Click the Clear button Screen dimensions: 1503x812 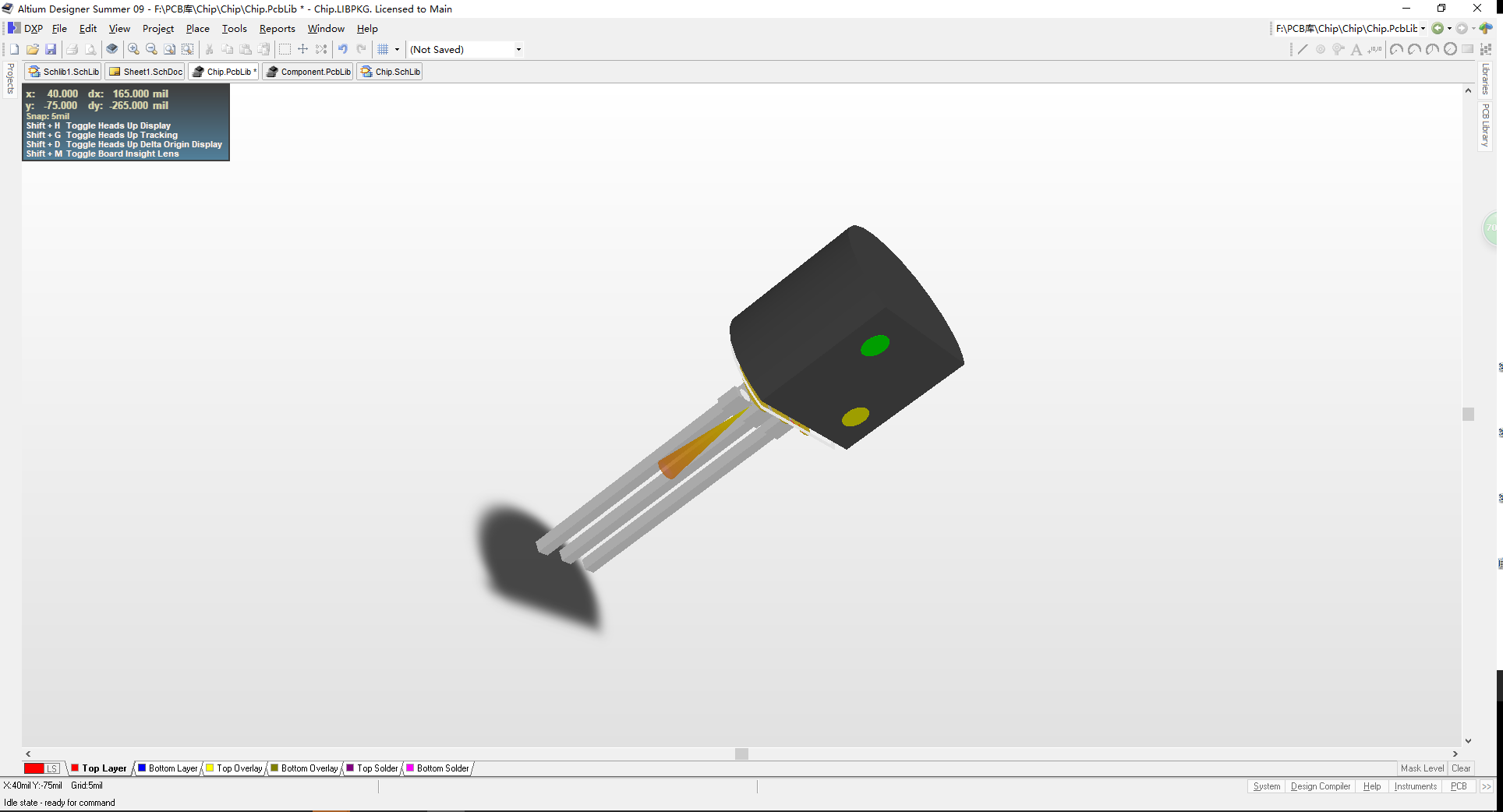(x=1461, y=768)
